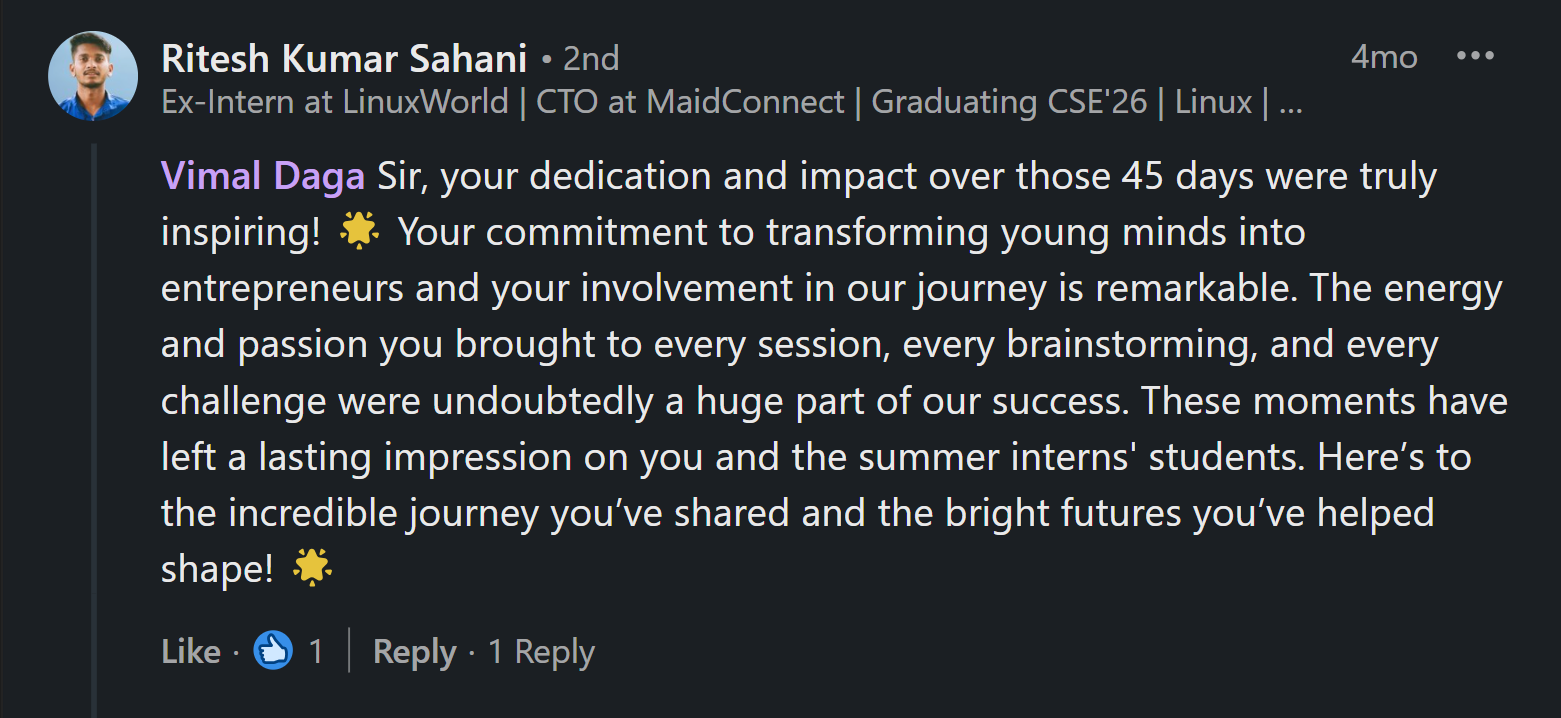Viewport: 1561px width, 718px height.
Task: Click the "2nd" connection degree badge
Action: [591, 59]
